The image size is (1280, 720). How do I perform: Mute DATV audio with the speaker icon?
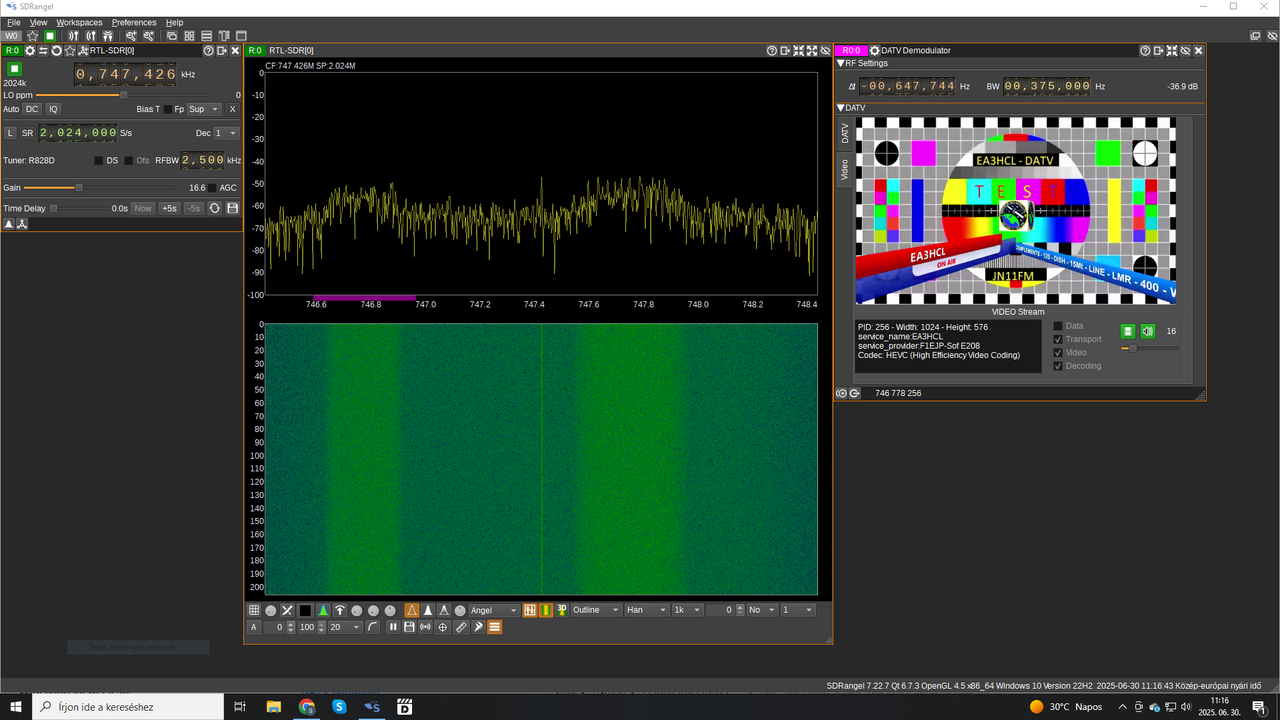pos(1148,331)
